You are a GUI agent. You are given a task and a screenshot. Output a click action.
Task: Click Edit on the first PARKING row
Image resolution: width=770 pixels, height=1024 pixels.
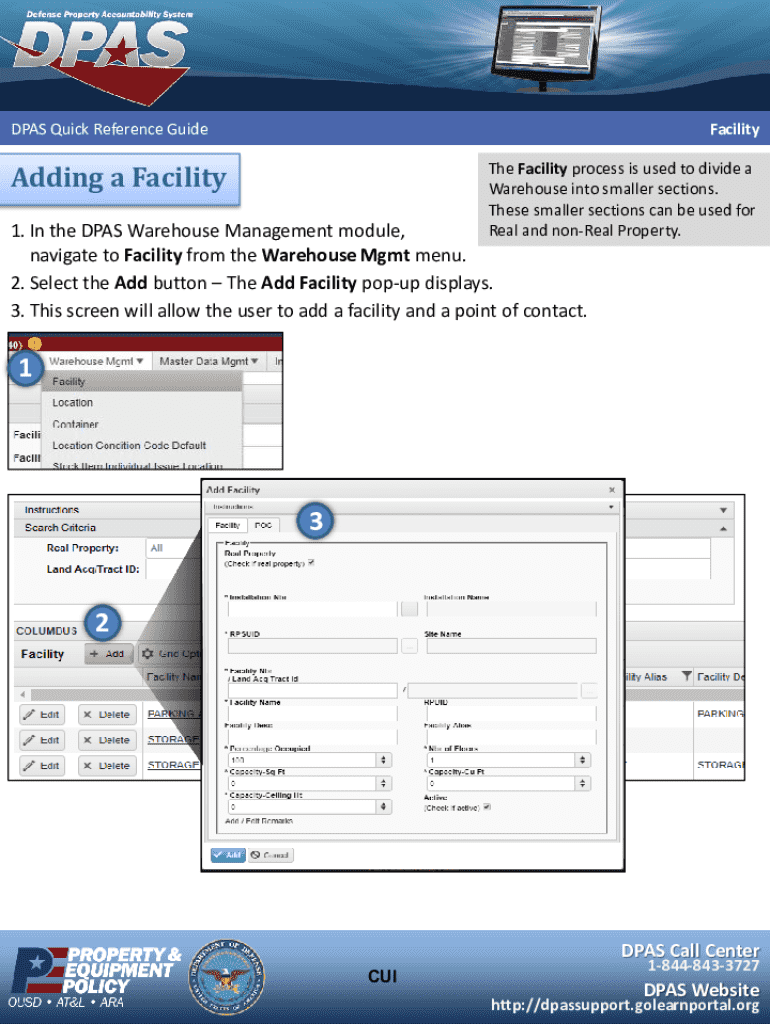(41, 715)
